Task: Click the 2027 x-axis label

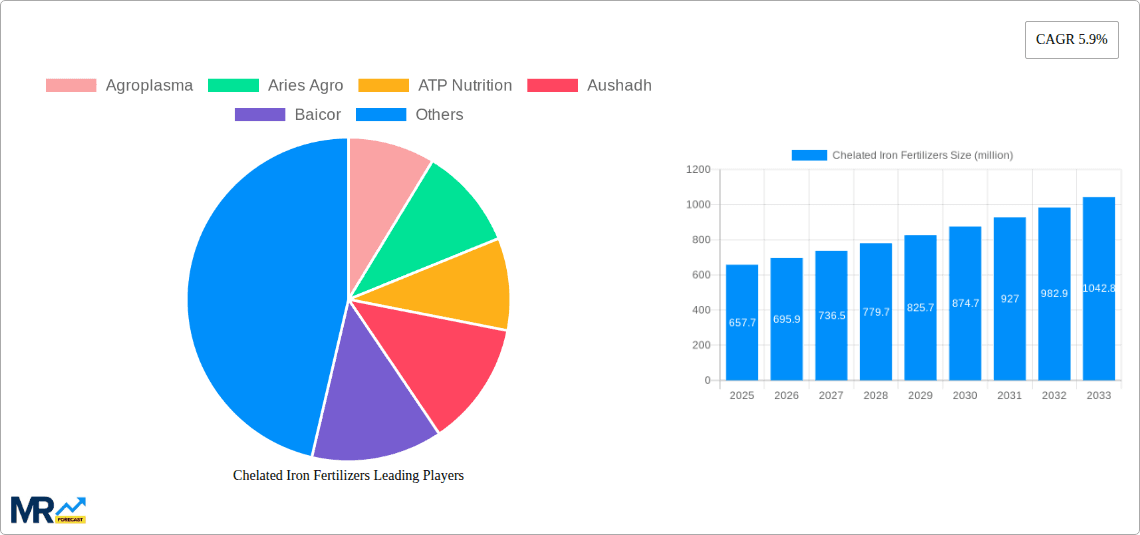Action: (832, 396)
